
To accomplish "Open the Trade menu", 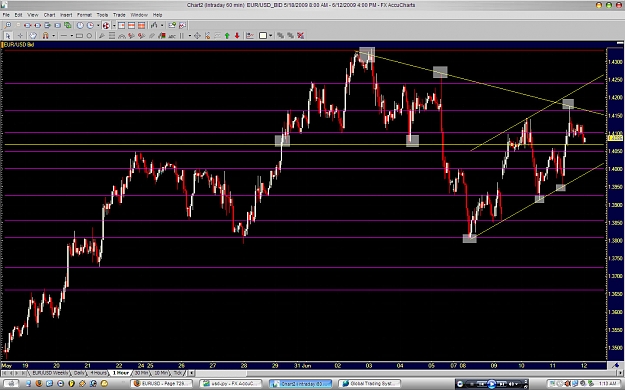I will 119,15.
